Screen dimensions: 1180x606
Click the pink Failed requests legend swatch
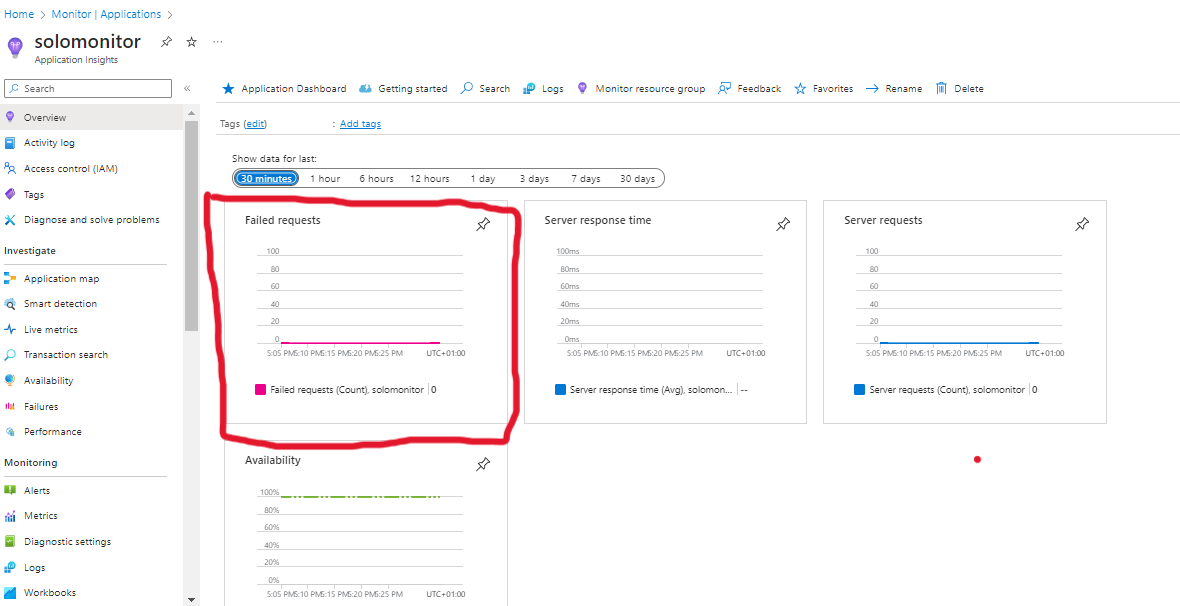click(x=260, y=390)
